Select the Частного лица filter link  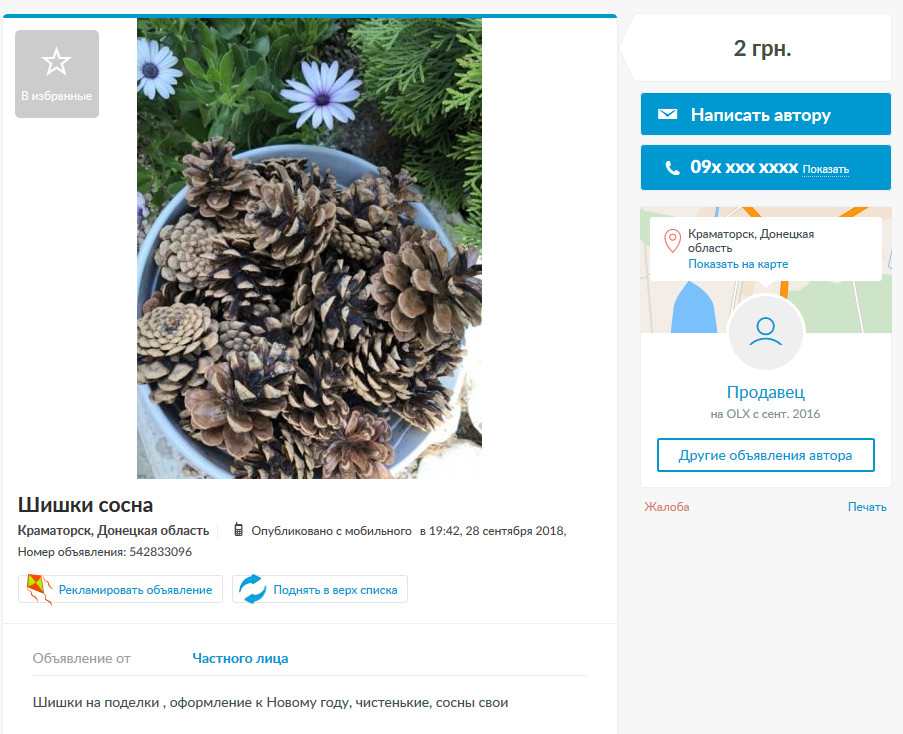[x=240, y=658]
